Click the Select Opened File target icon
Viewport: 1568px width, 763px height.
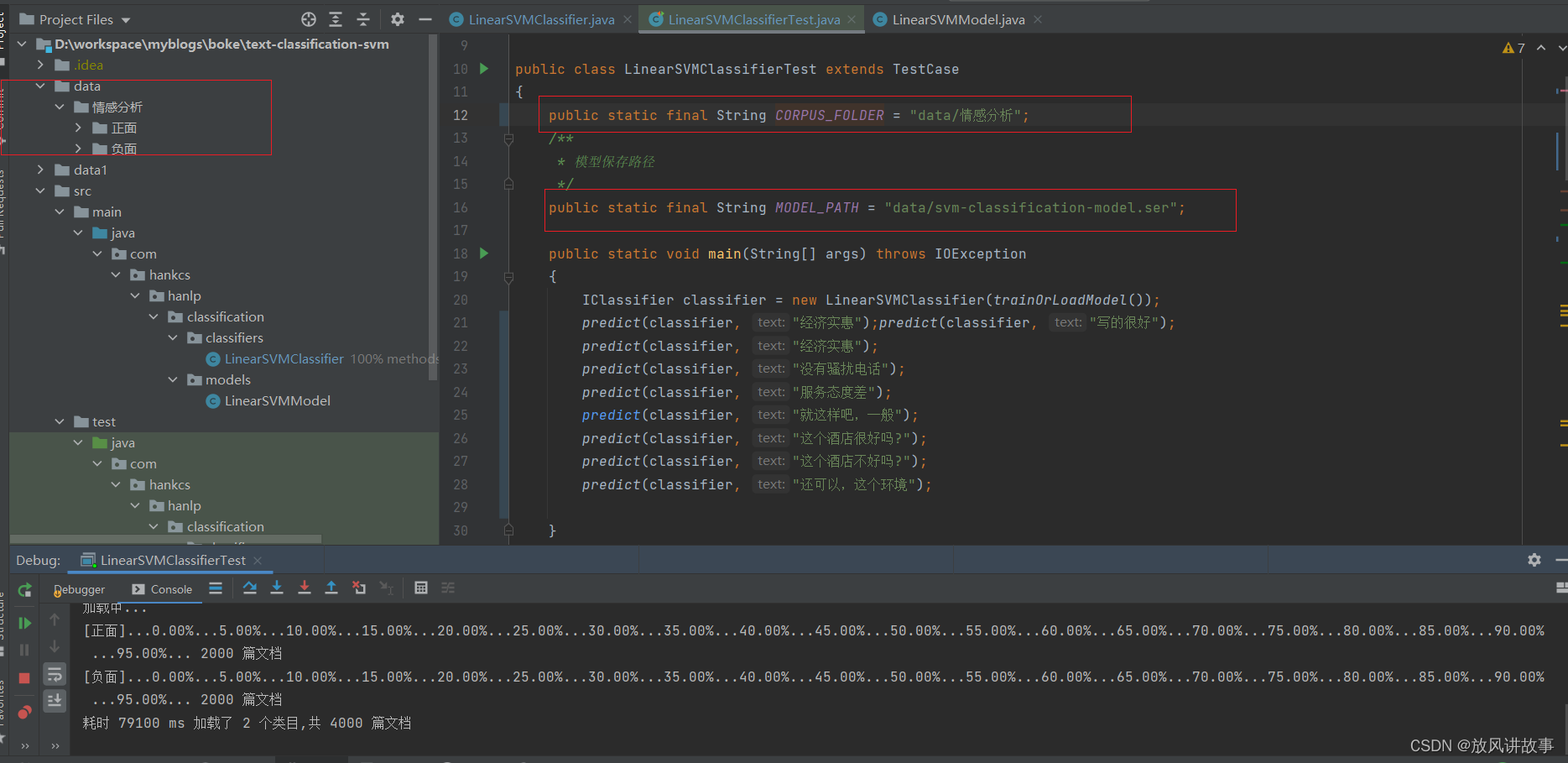309,19
